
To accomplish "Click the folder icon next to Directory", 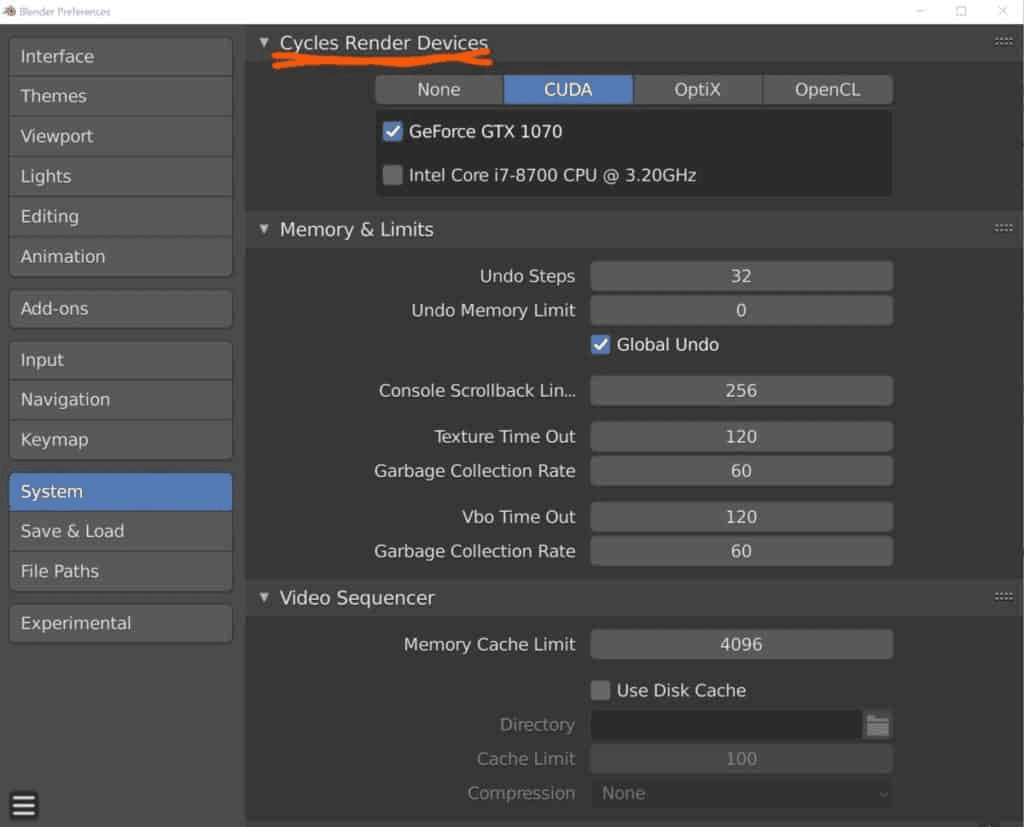I will coord(877,725).
